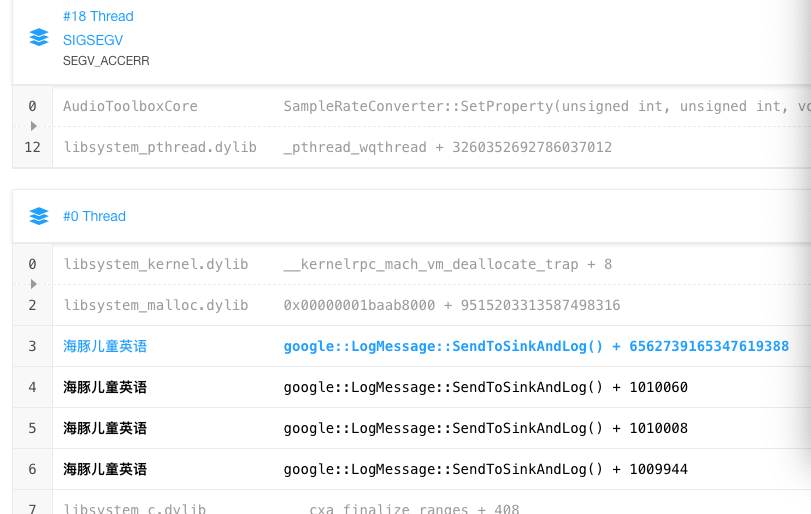Expand hidden frames below libsystem_kernel.dylib frame 0
811x514 pixels.
pos(33,284)
